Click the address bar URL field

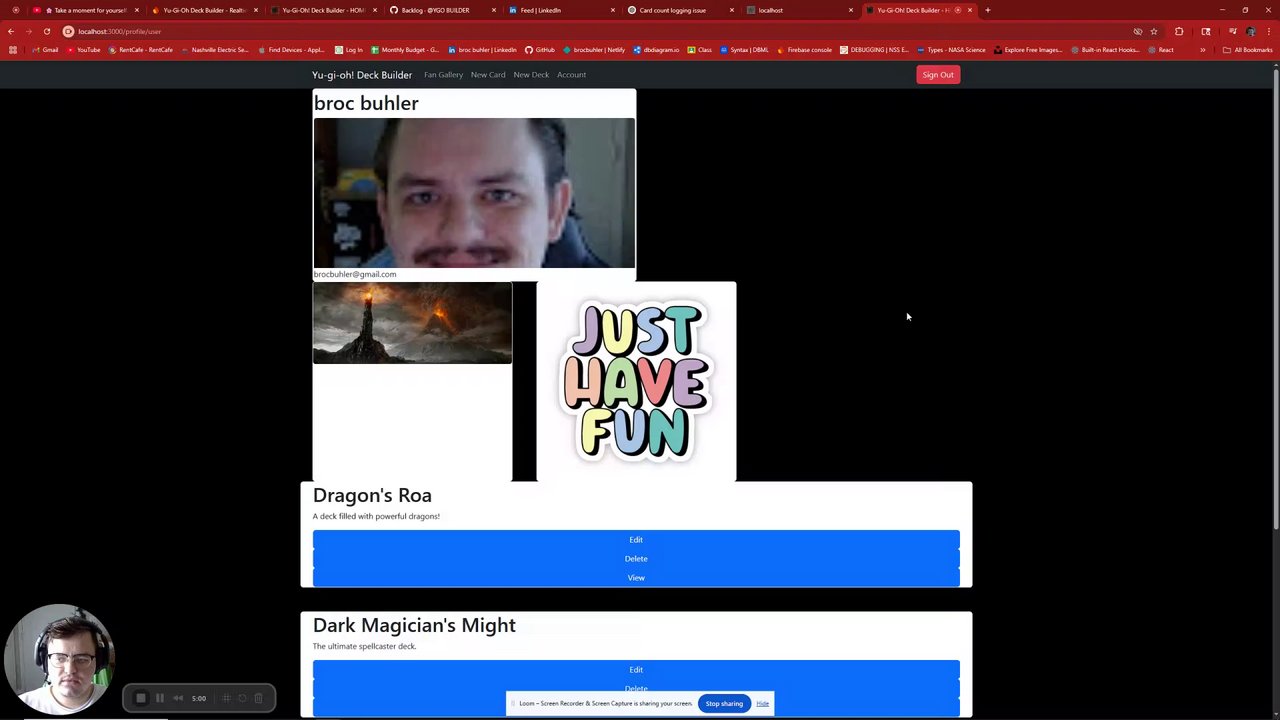click(x=600, y=31)
